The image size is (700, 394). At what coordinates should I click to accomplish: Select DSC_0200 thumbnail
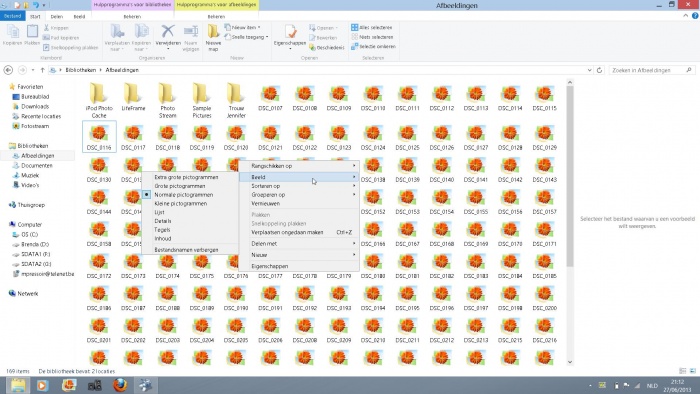click(544, 298)
